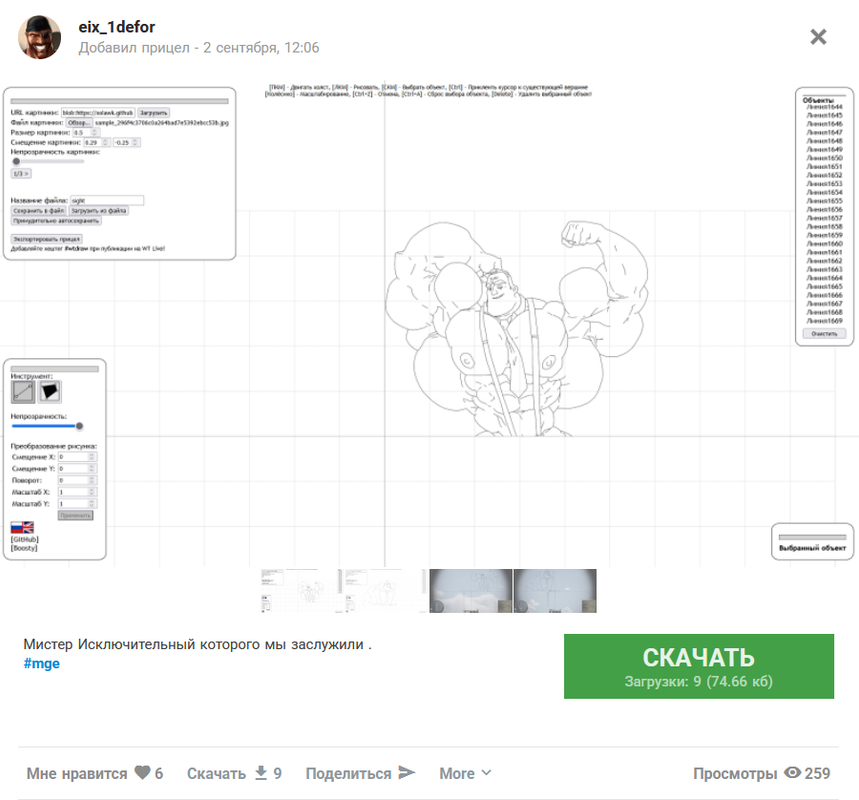Image resolution: width=859 pixels, height=800 pixels.
Task: Click the Обзор file browse button
Action: 79,123
